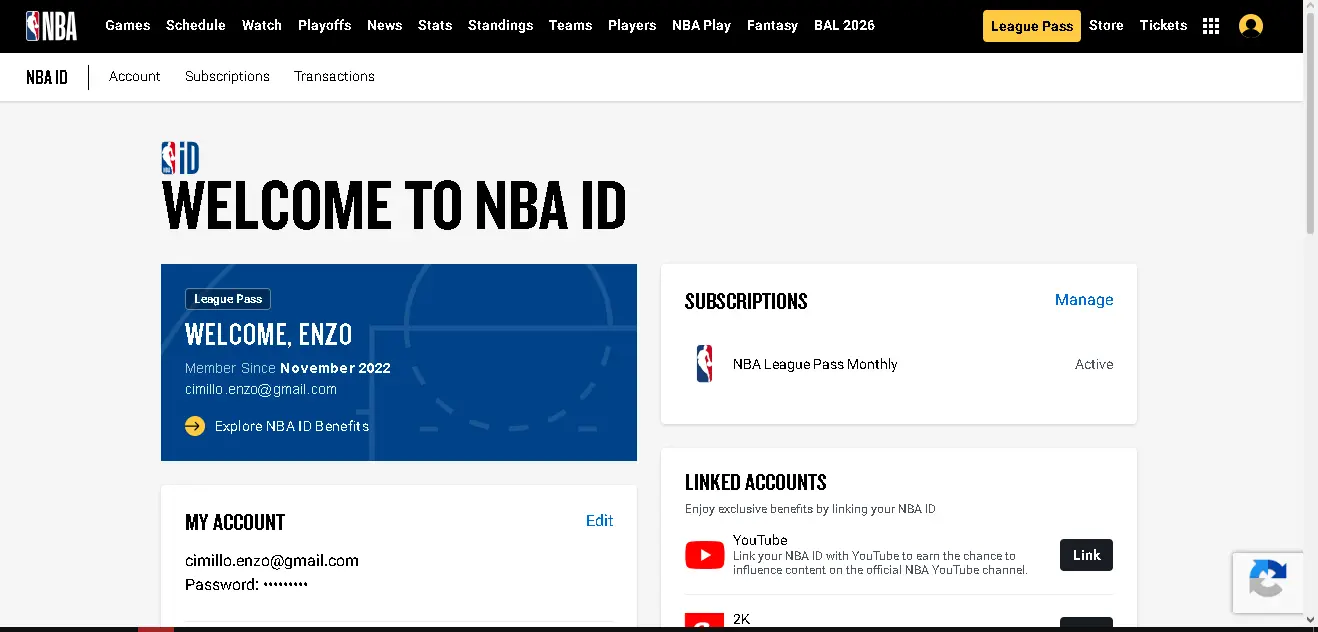Image resolution: width=1318 pixels, height=632 pixels.
Task: Click Manage in Subscriptions card
Action: [1084, 300]
